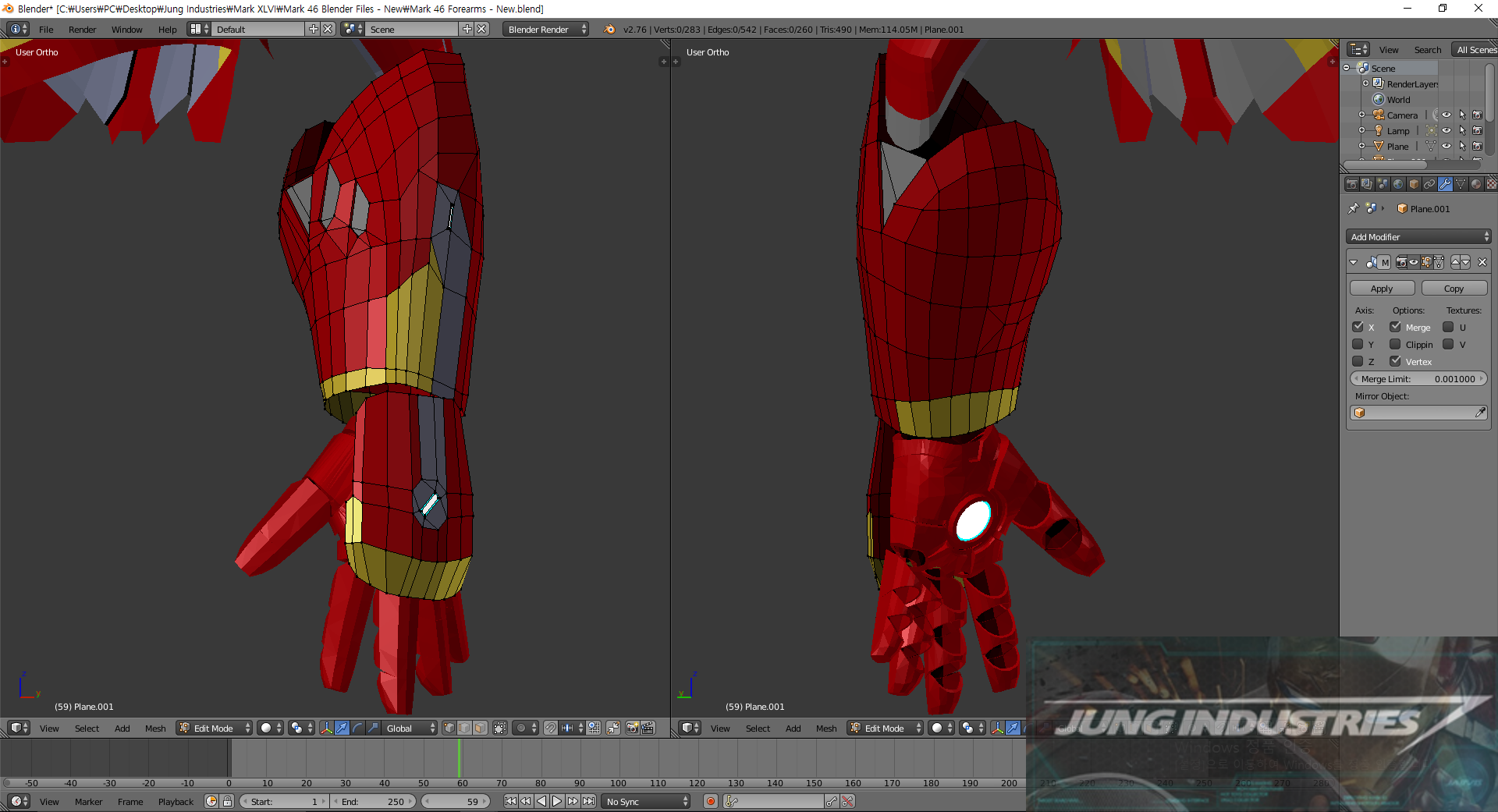The image size is (1498, 812).
Task: Enable the Clipping option checkbox
Action: [1395, 344]
